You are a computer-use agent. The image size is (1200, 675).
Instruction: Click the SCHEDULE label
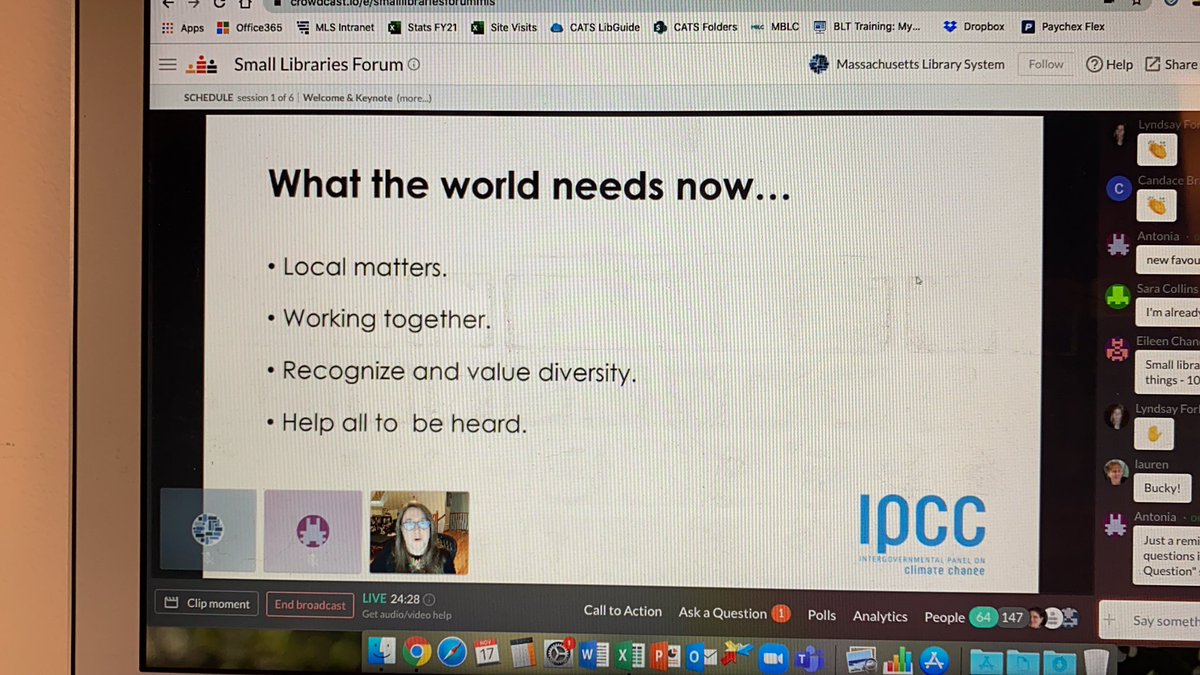coord(208,98)
